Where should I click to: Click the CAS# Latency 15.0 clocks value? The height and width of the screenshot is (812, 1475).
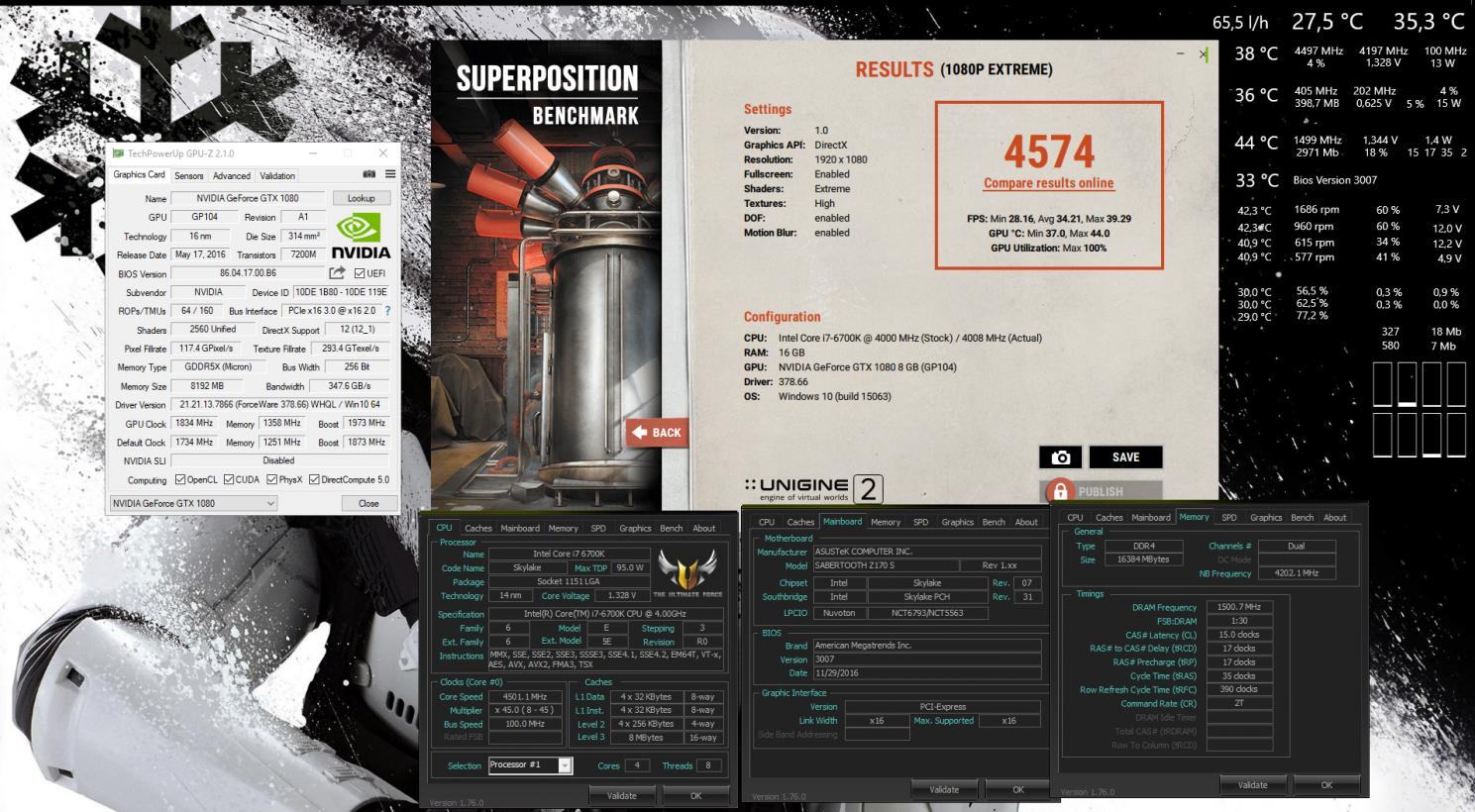point(1238,635)
